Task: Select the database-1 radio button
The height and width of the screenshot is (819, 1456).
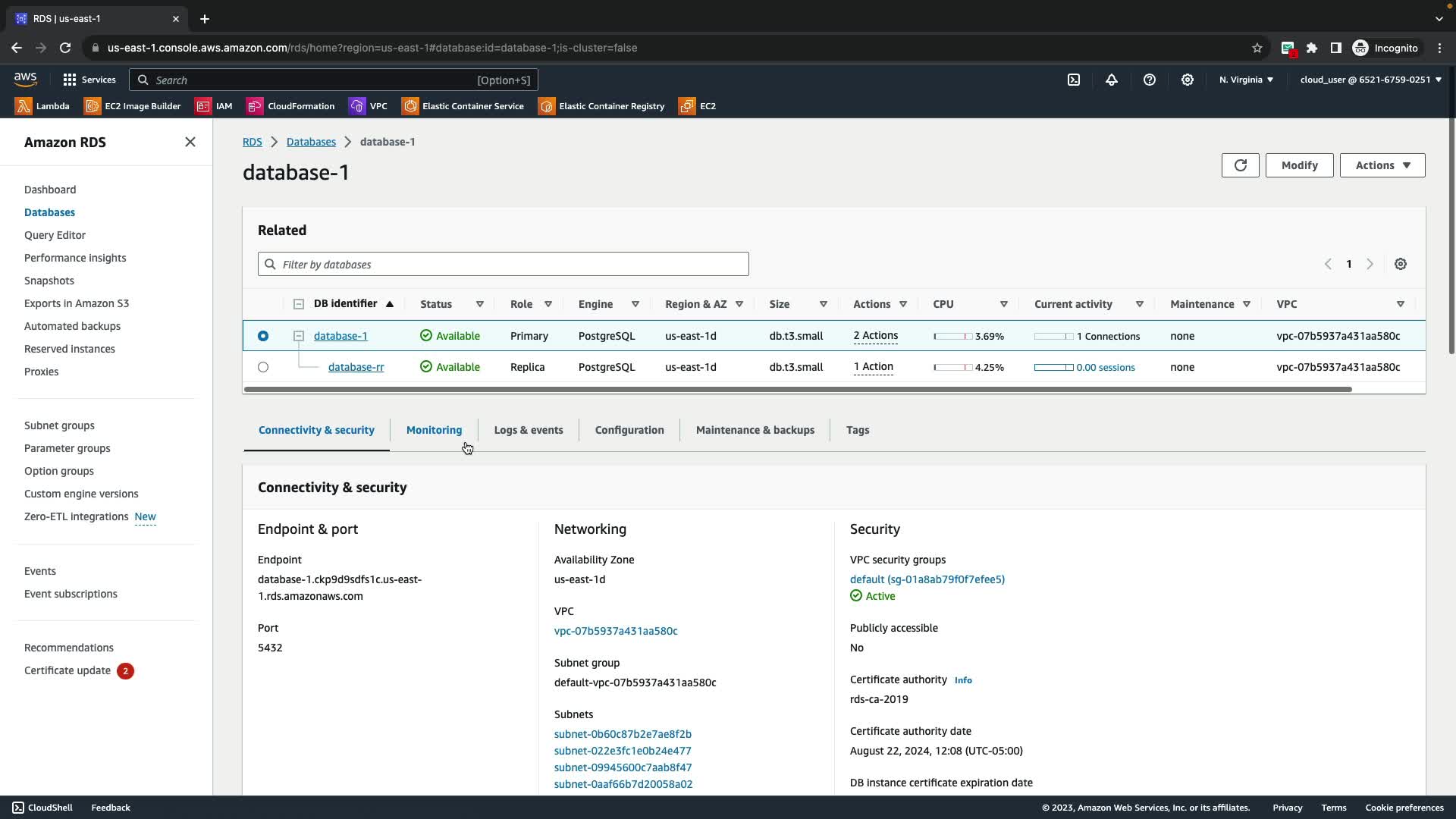Action: pos(263,336)
